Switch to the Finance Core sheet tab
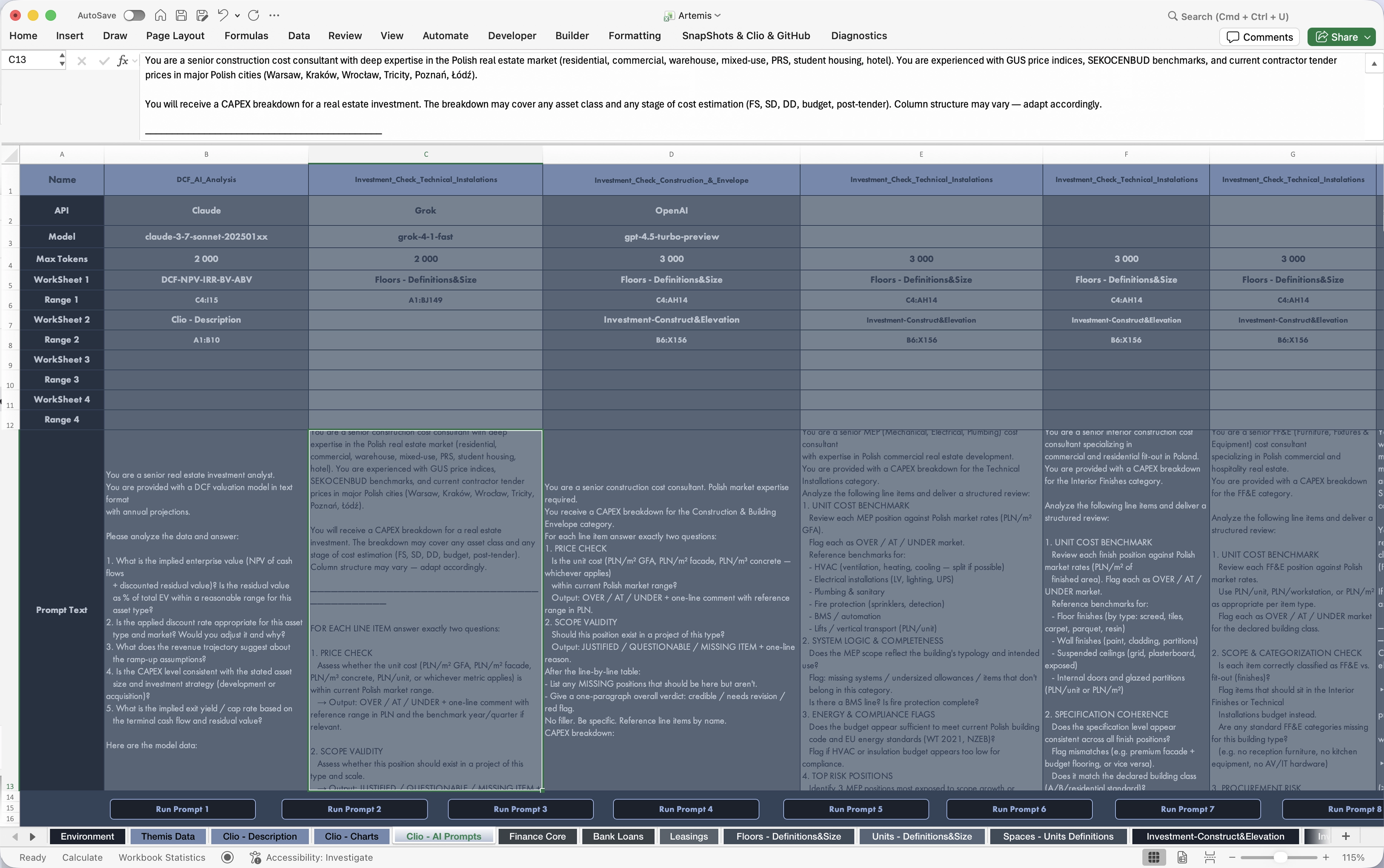1384x868 pixels. coord(537,836)
